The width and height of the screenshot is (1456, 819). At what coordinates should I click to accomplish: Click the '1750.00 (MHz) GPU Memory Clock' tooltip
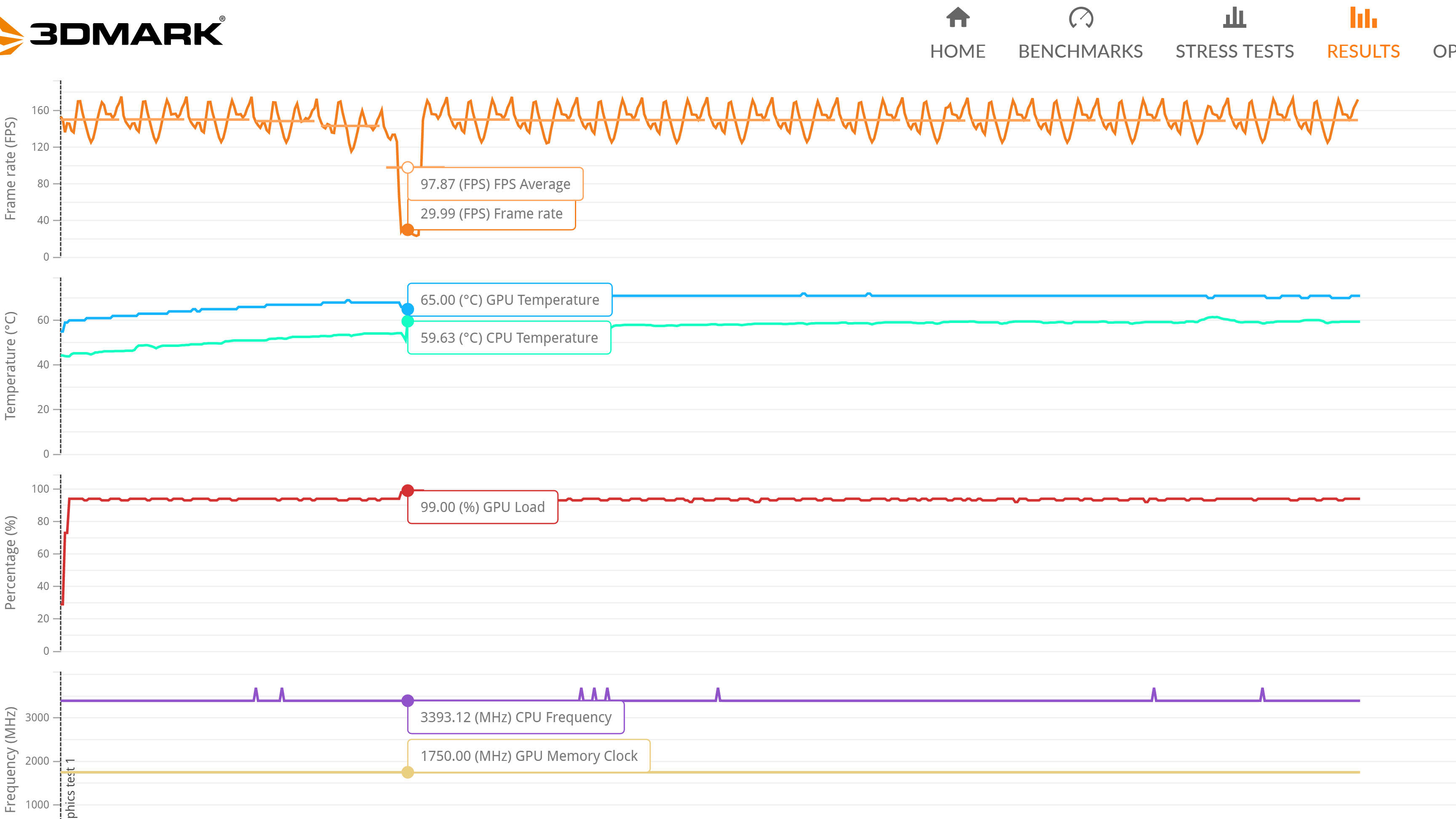point(529,756)
